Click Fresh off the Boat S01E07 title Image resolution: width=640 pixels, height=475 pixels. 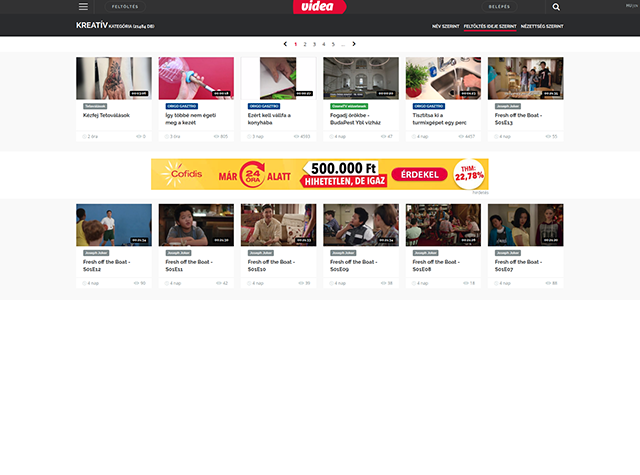pyautogui.click(x=518, y=266)
